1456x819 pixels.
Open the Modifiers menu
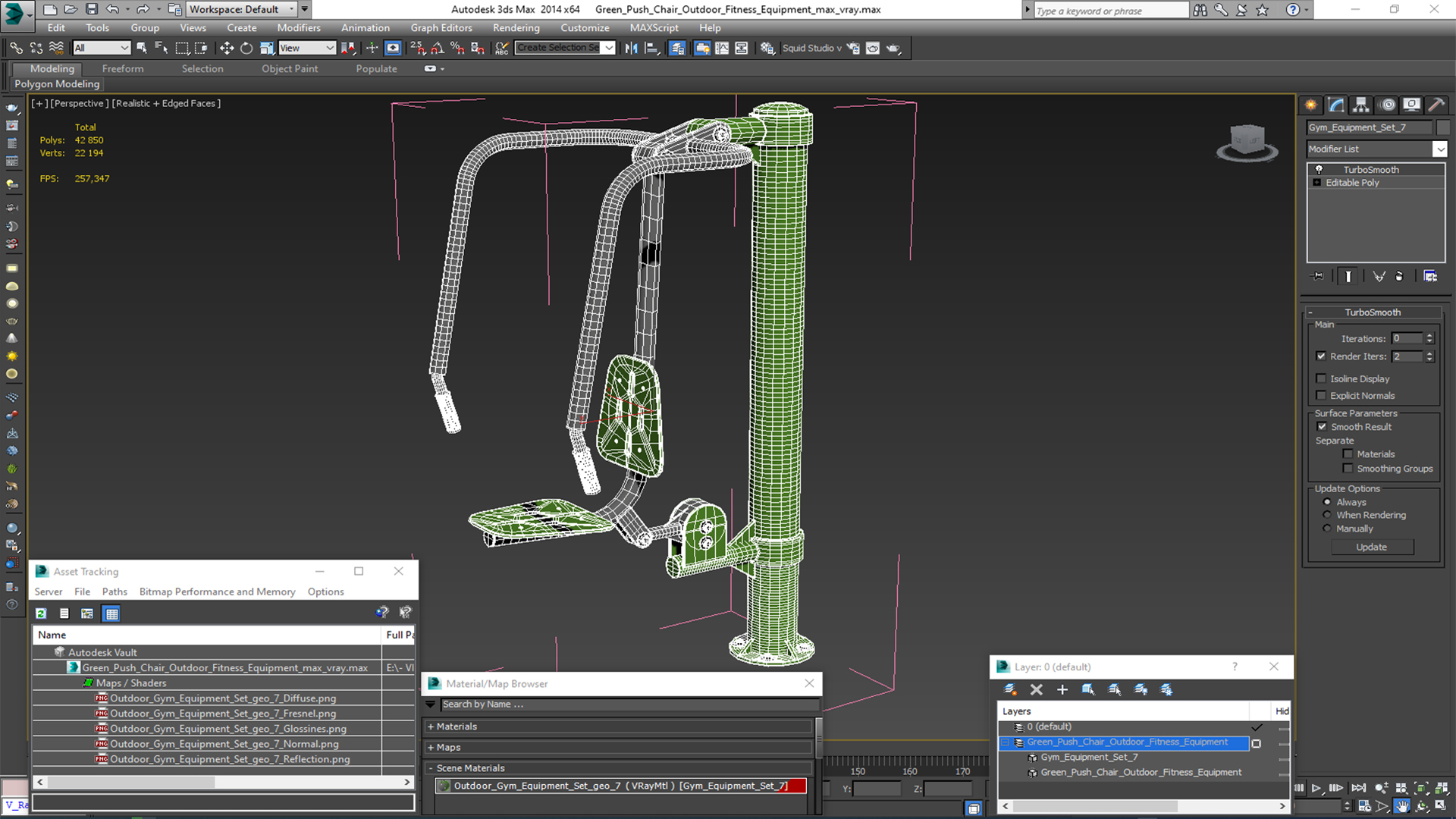coord(299,28)
